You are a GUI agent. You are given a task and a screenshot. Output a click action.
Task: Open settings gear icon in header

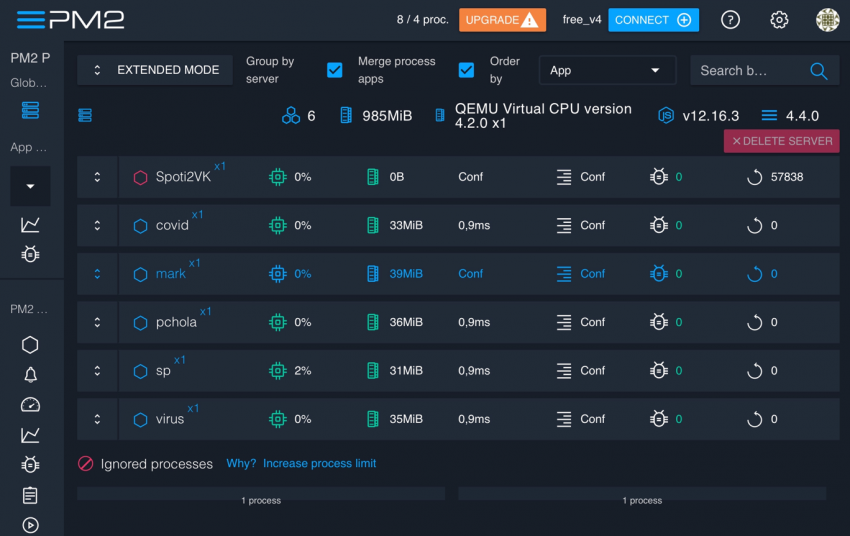pos(779,20)
